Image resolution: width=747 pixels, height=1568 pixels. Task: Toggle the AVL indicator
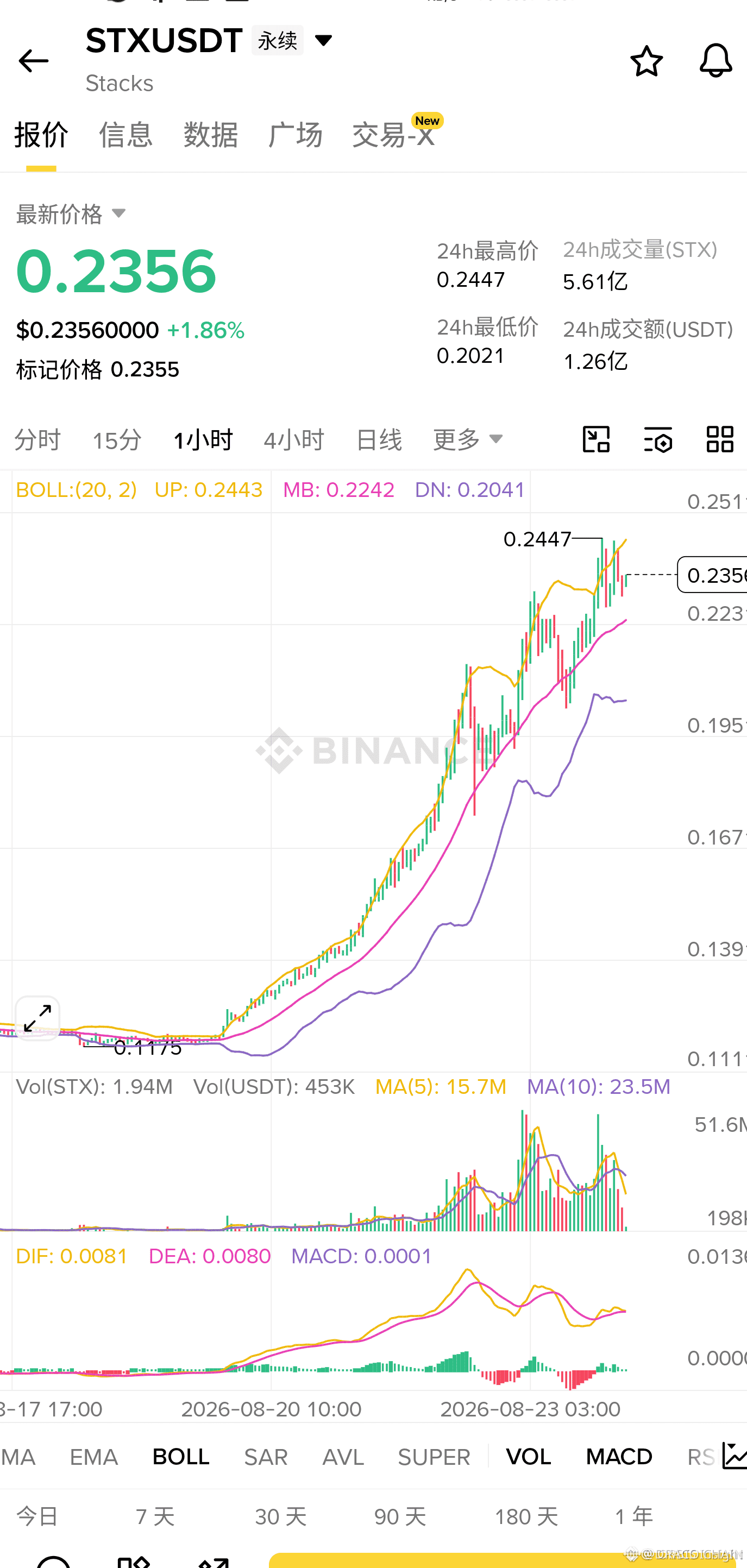click(343, 1457)
